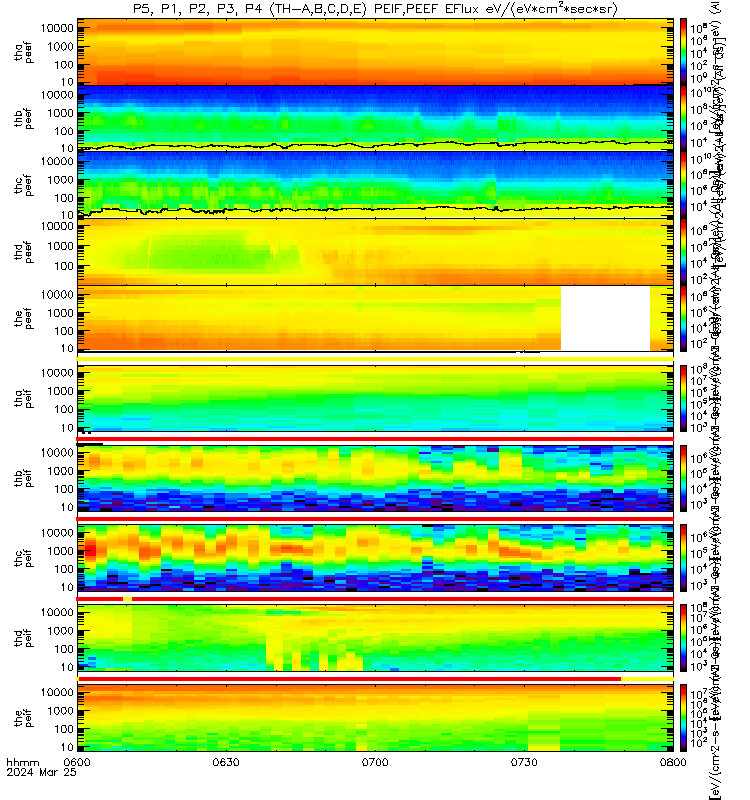Select the 'thd peef' panel label
Image resolution: width=750 pixels, height=800 pixels.
click(x=23, y=252)
